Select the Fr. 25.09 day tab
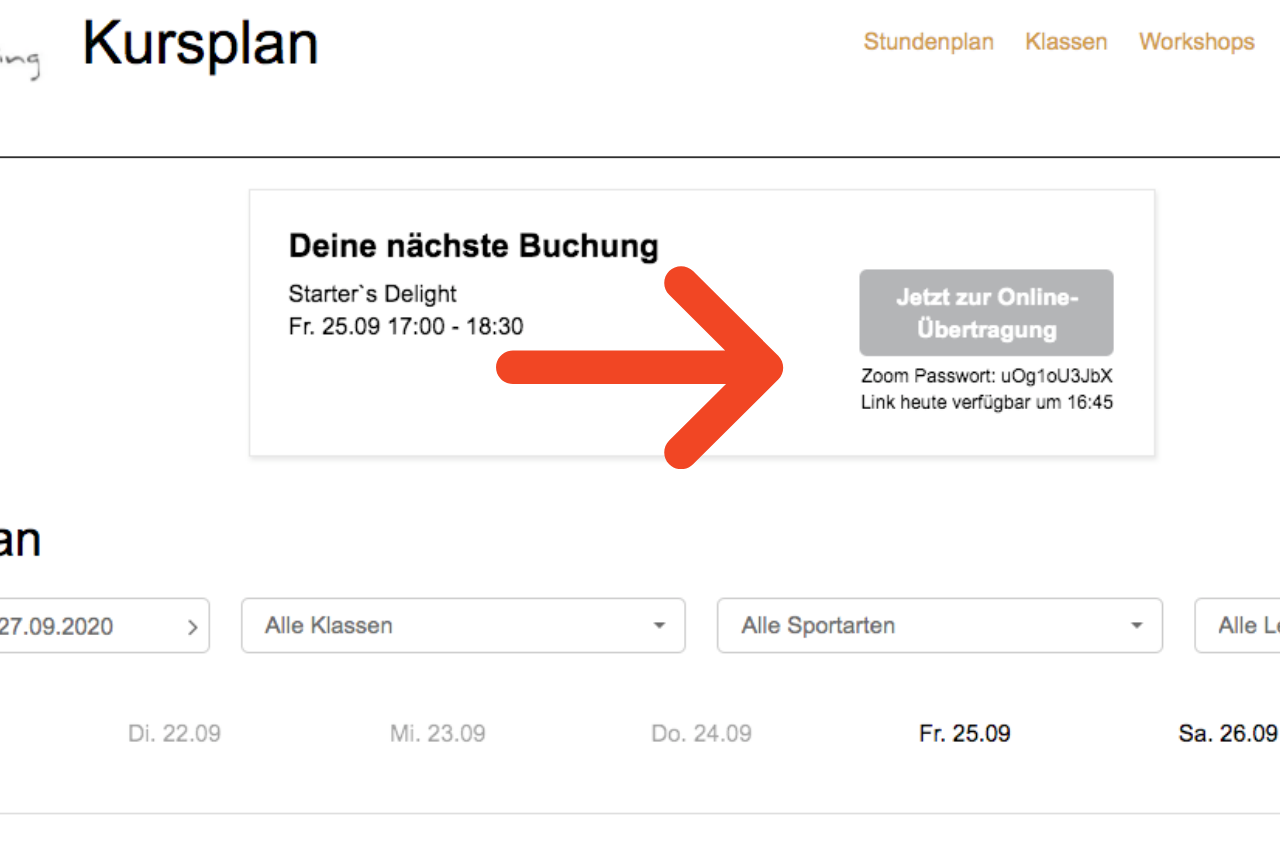The height and width of the screenshot is (853, 1280). [x=965, y=733]
